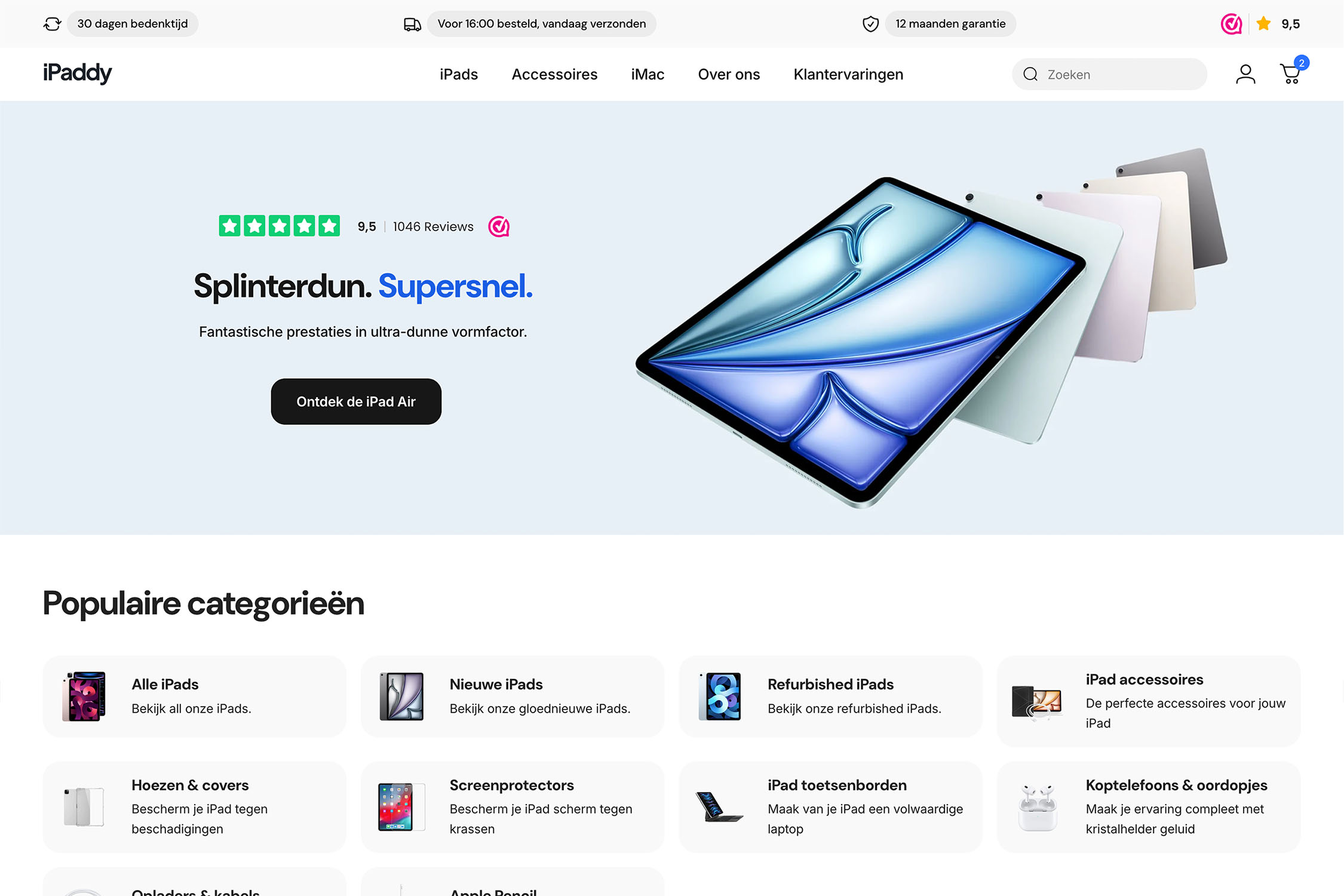Open Klantervaringen in the navigation
This screenshot has height=896, width=1344.
848,75
